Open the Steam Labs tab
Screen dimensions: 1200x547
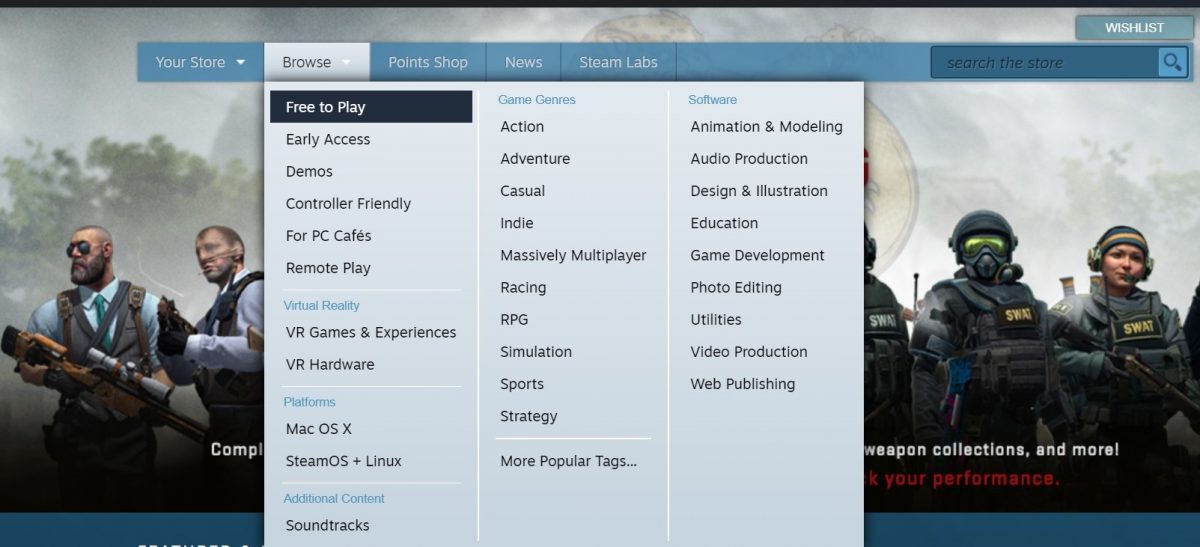[x=618, y=62]
